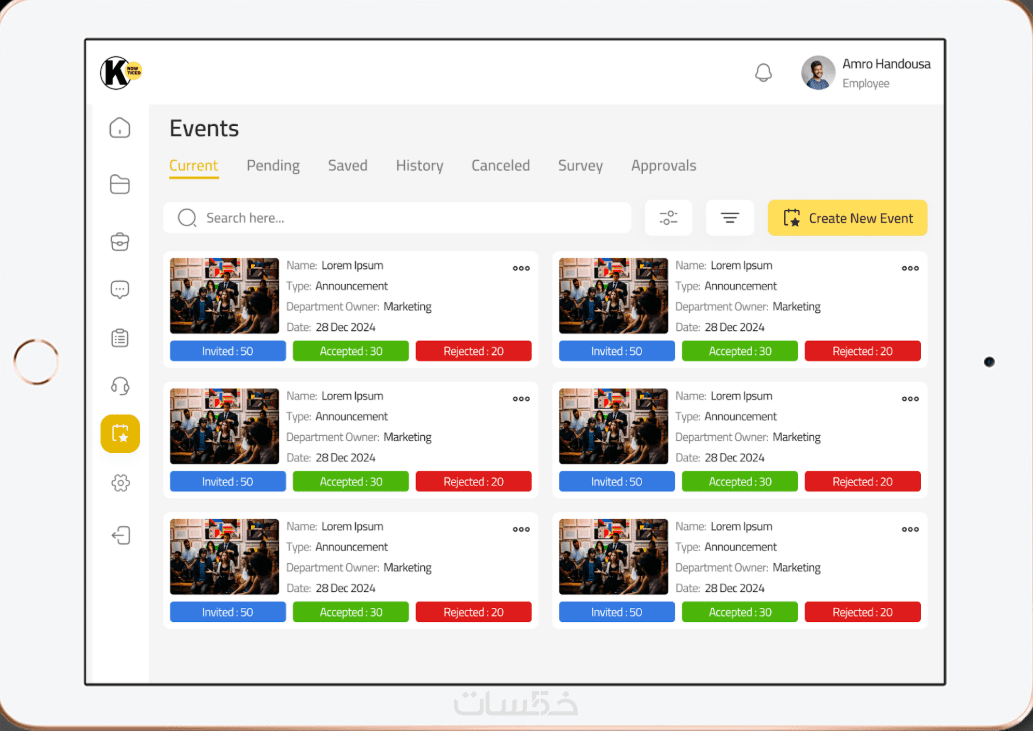Screen dimensions: 1033x731
Task: Open the headset support icon in the sidebar
Action: (120, 386)
